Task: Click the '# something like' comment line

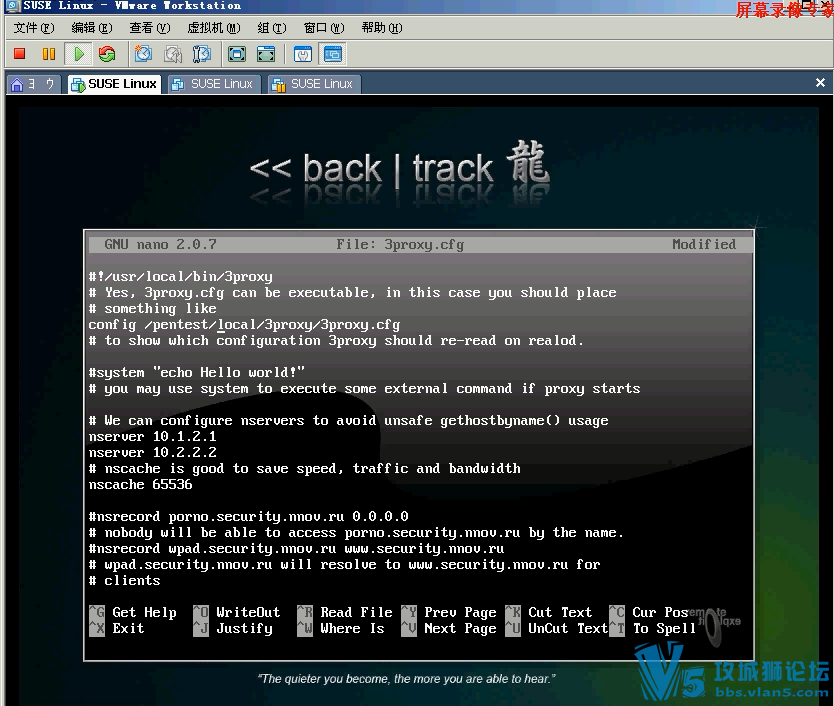Action: coord(153,309)
